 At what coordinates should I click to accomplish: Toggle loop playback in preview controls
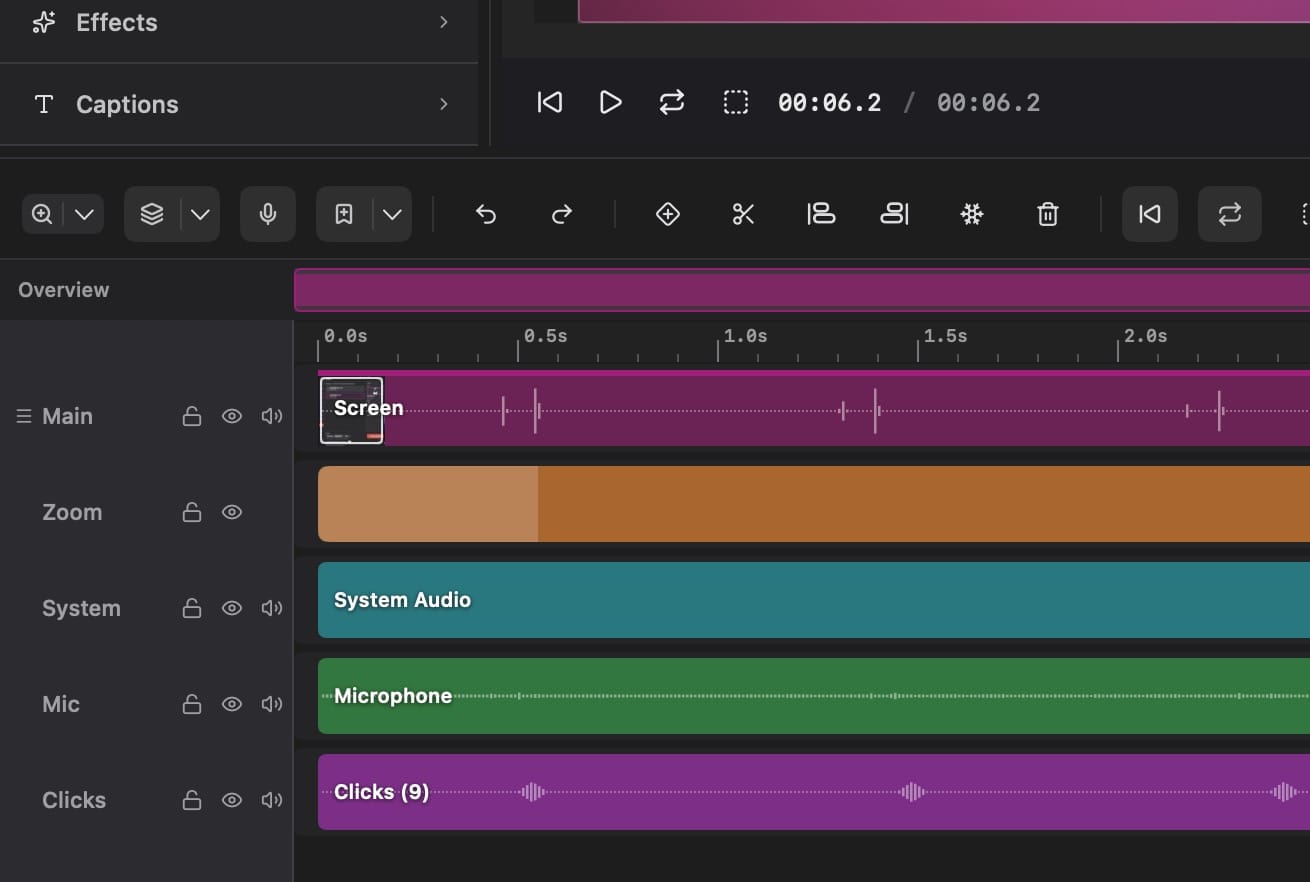tap(672, 102)
